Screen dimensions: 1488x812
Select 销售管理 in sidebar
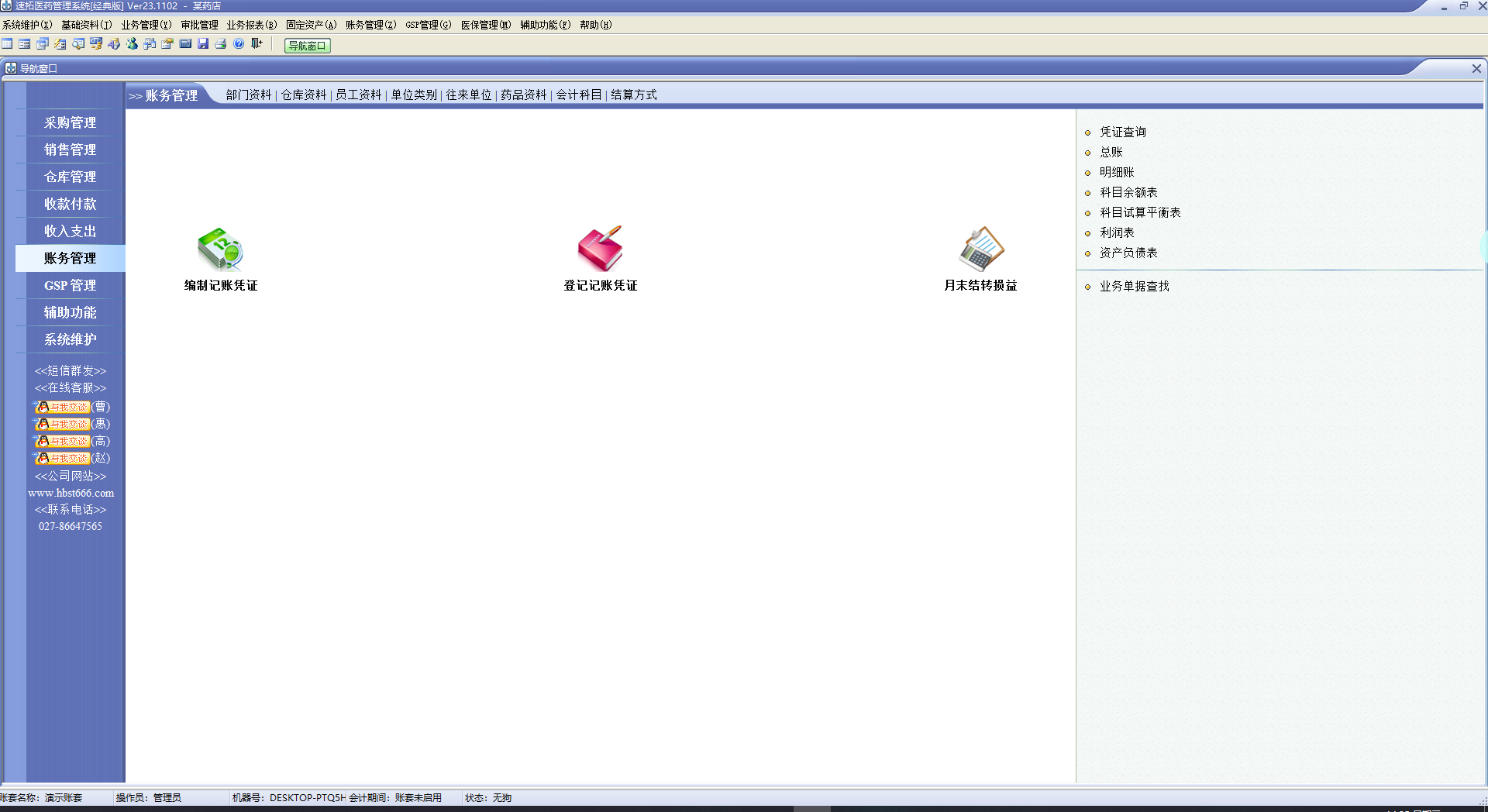71,150
